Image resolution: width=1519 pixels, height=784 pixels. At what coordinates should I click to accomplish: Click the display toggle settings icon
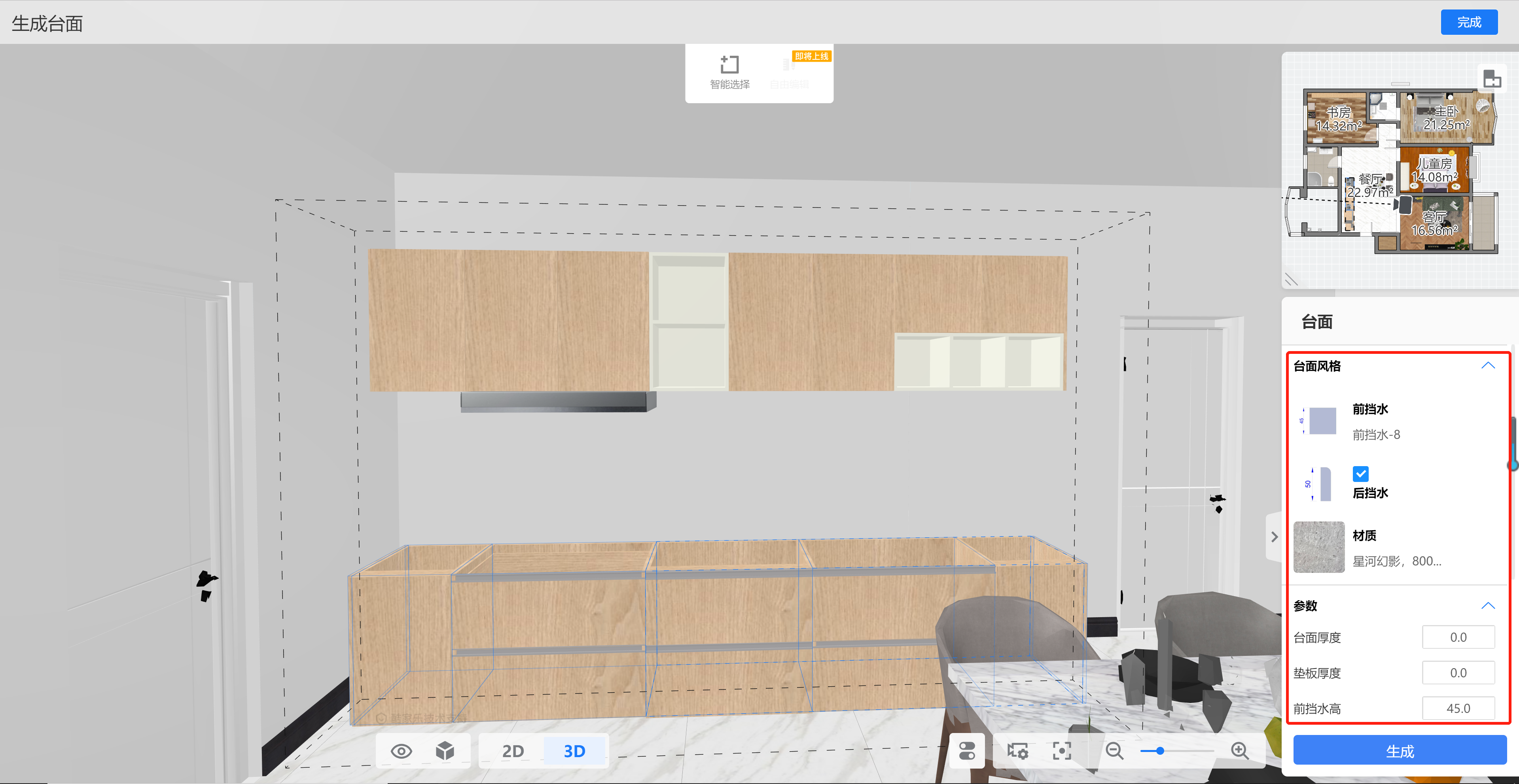967,751
